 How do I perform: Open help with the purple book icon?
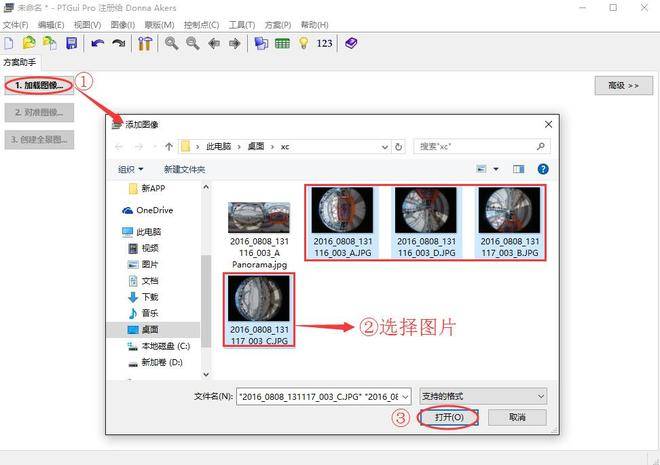pos(351,43)
